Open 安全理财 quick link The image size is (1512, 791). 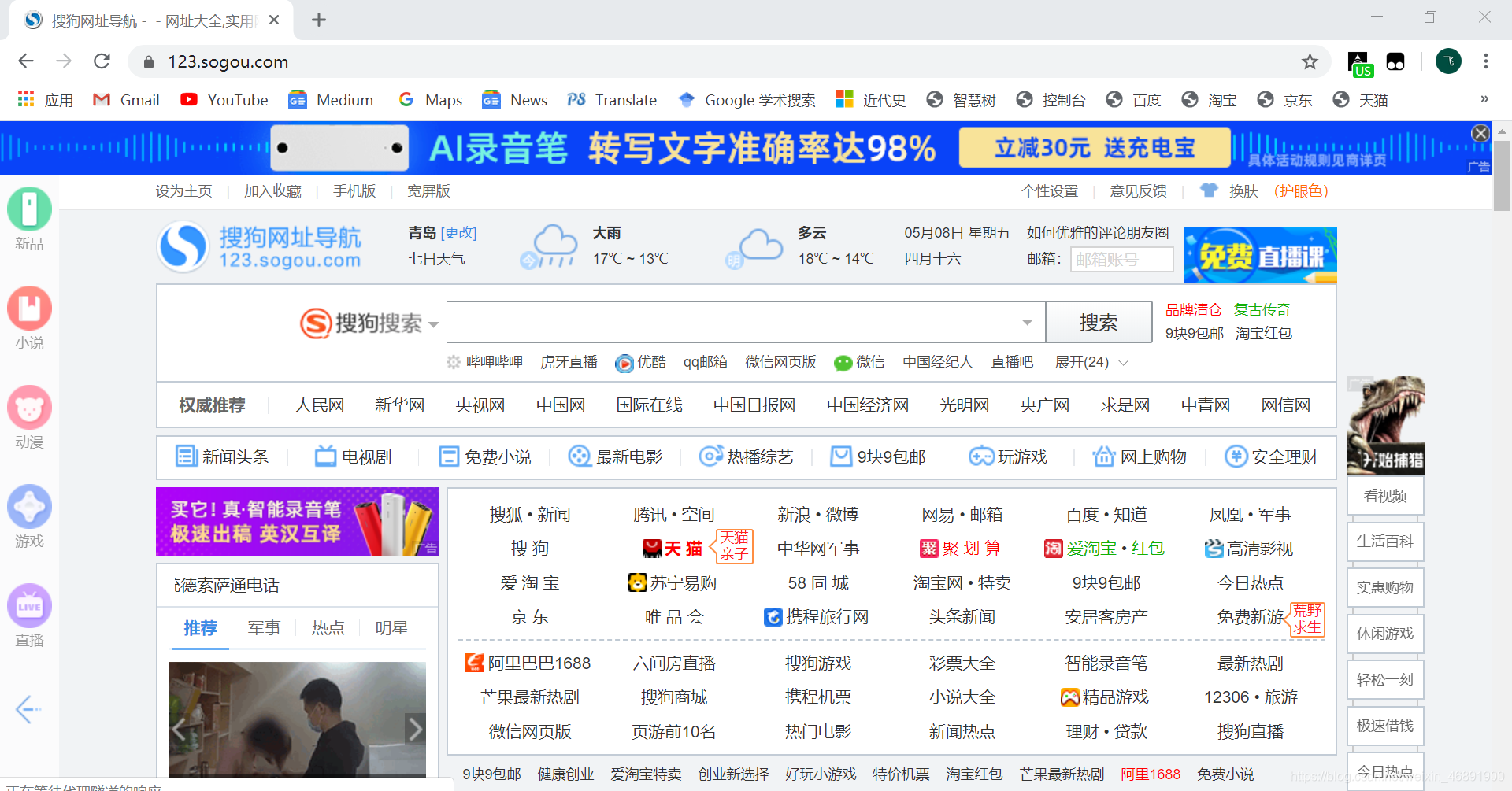point(1271,456)
